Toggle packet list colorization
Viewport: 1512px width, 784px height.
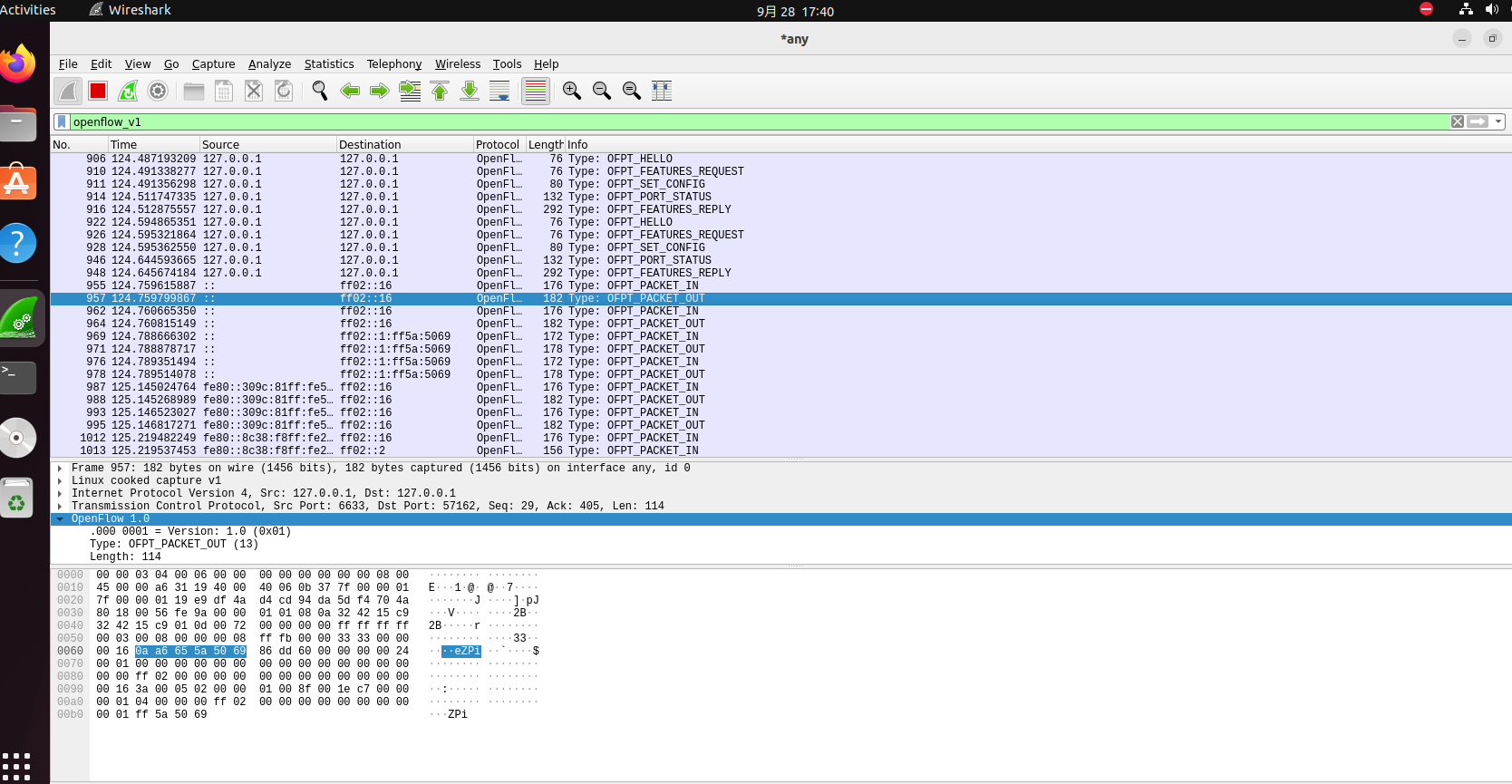pyautogui.click(x=536, y=91)
